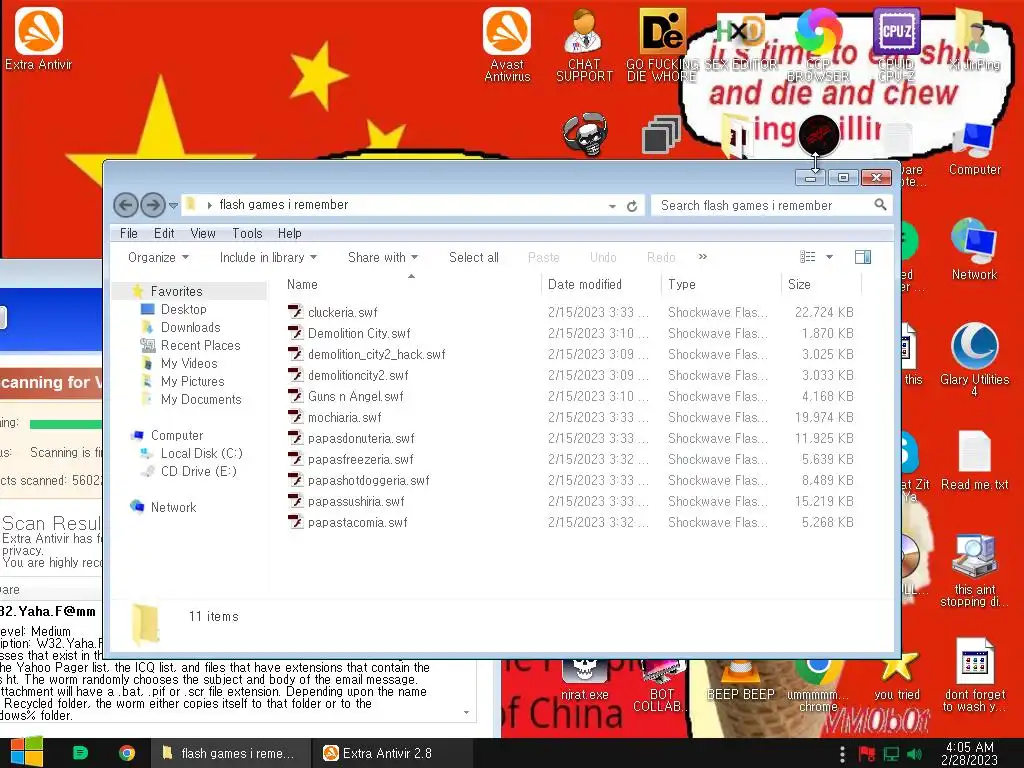Open the View menu
This screenshot has width=1024, height=768.
pyautogui.click(x=203, y=233)
